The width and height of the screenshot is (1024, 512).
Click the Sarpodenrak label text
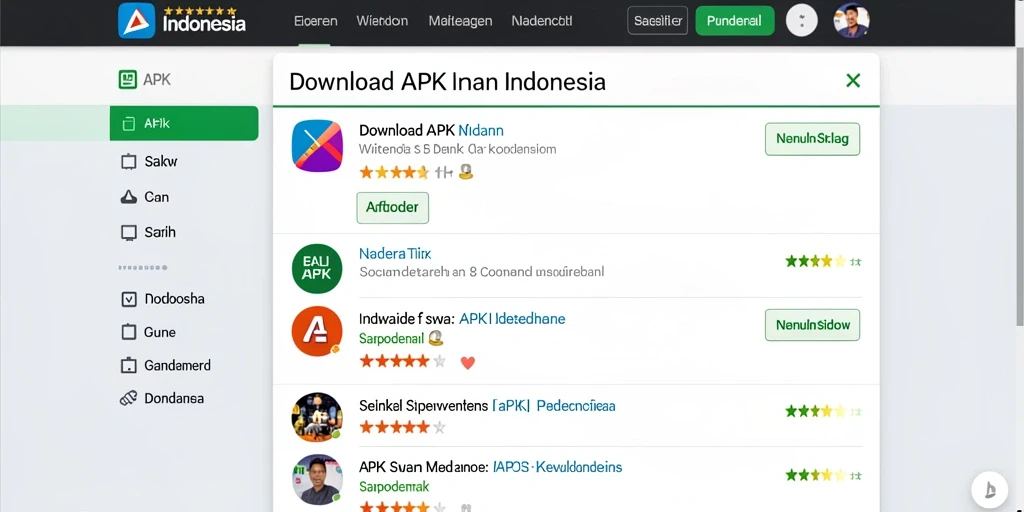[394, 487]
